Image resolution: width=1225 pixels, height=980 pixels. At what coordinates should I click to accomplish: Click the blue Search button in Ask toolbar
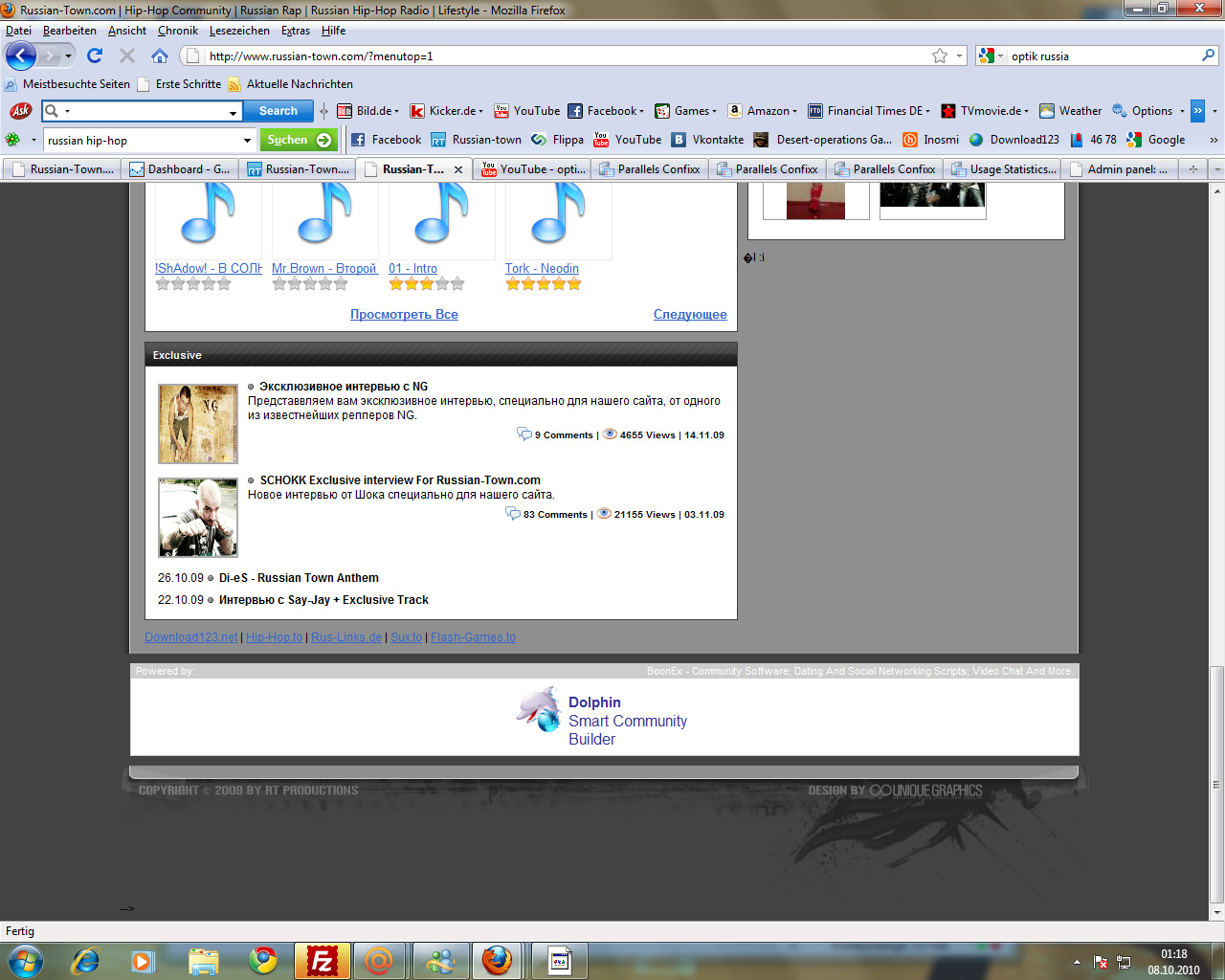click(x=278, y=111)
